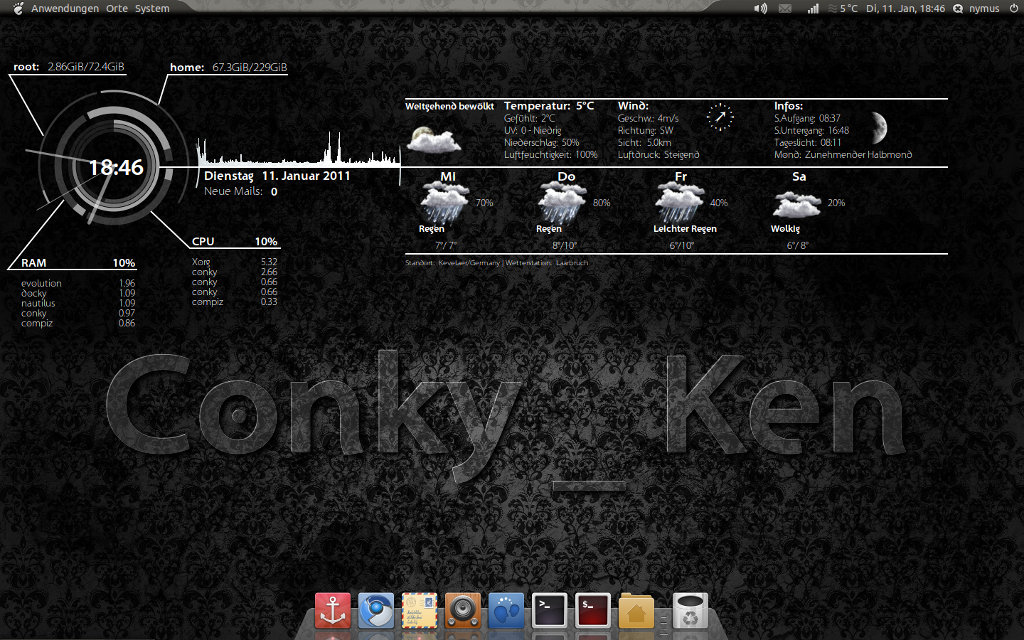Open the Orte menu
This screenshot has height=640, width=1024.
(117, 8)
